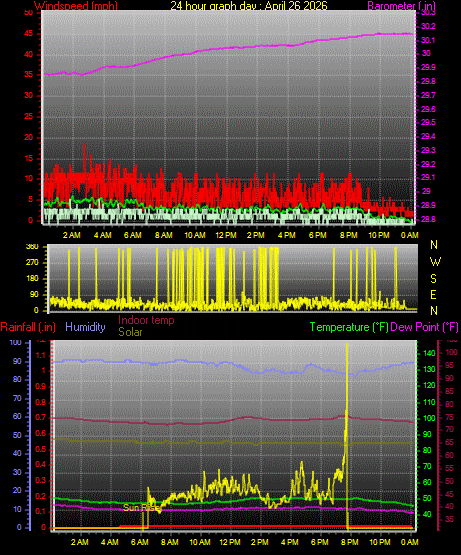The image size is (461, 555).
Task: Select the "Indoor temp" legend label
Action: pos(146,320)
